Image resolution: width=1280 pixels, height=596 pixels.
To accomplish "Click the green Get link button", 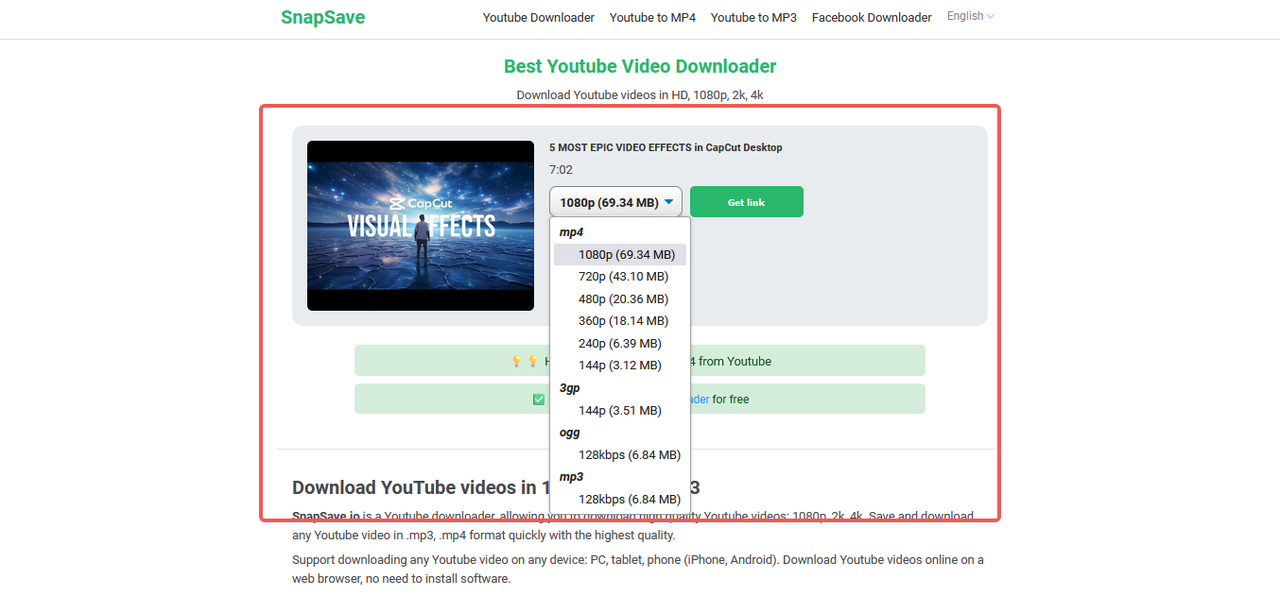I will (746, 202).
